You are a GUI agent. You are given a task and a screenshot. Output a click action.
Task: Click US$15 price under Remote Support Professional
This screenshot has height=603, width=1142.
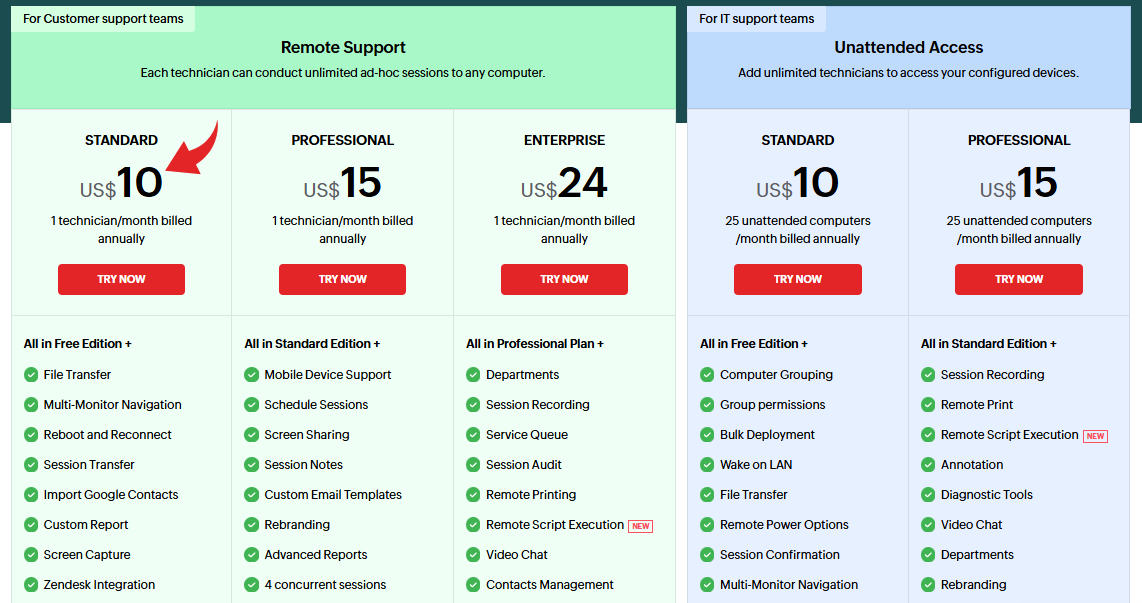click(x=342, y=183)
